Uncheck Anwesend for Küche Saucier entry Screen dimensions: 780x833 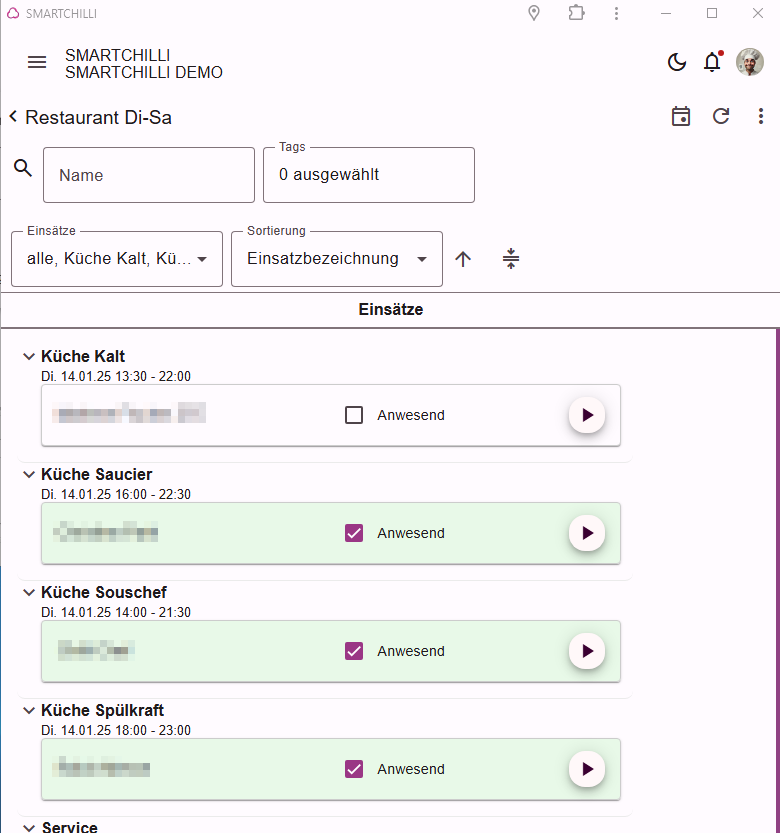pos(354,533)
